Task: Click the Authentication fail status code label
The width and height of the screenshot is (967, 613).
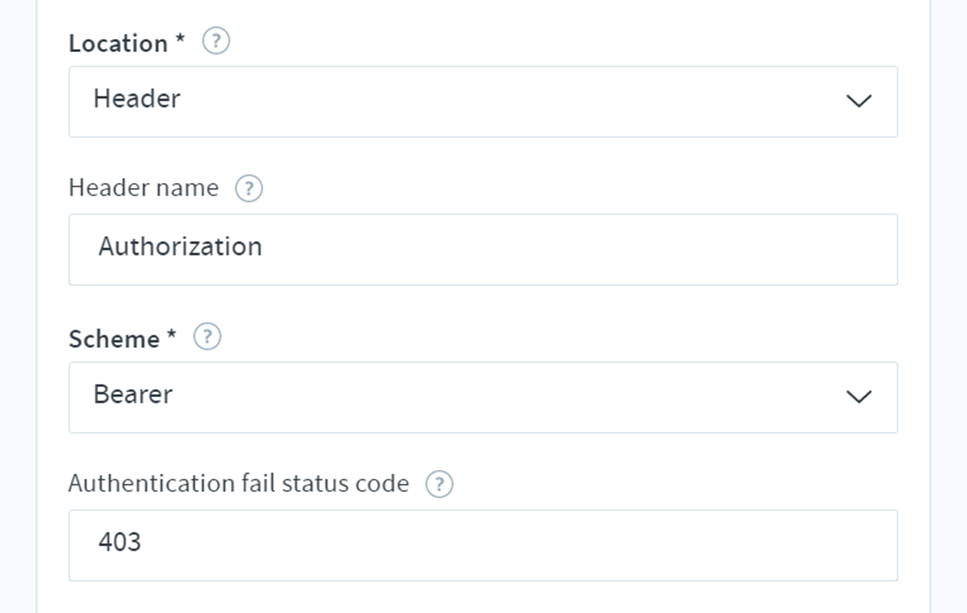Action: [x=239, y=483]
